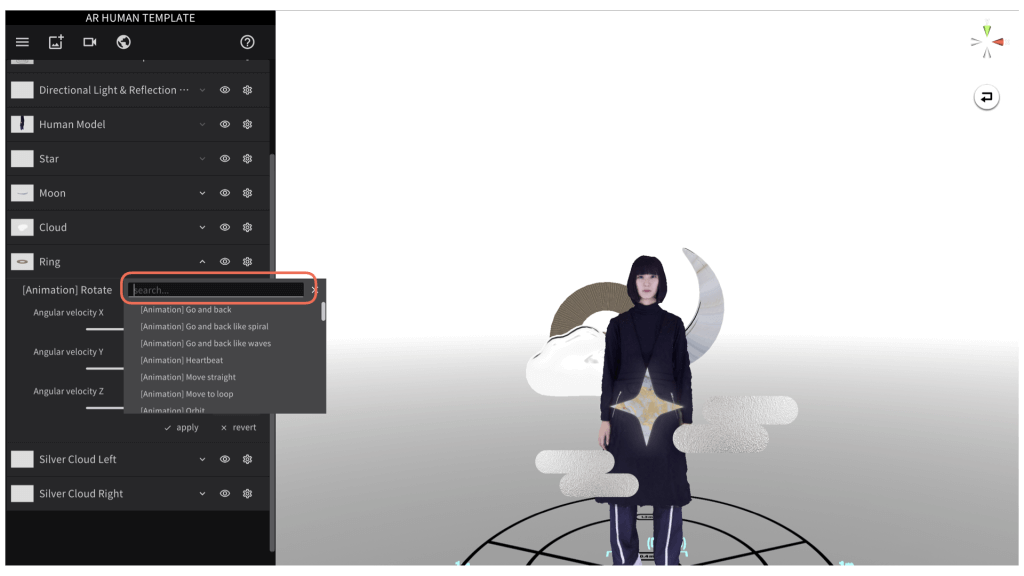Choose [Animation] Move straight from the list

pyautogui.click(x=190, y=377)
